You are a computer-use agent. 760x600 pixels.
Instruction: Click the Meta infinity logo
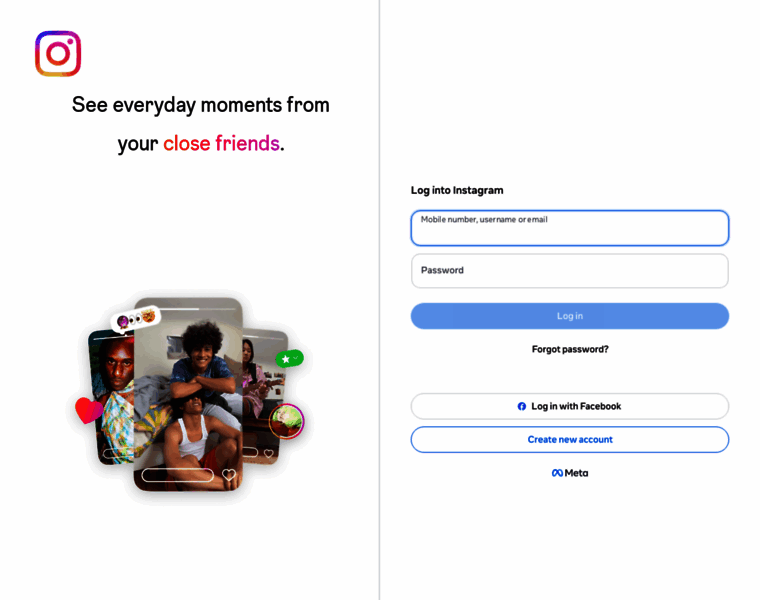point(557,473)
